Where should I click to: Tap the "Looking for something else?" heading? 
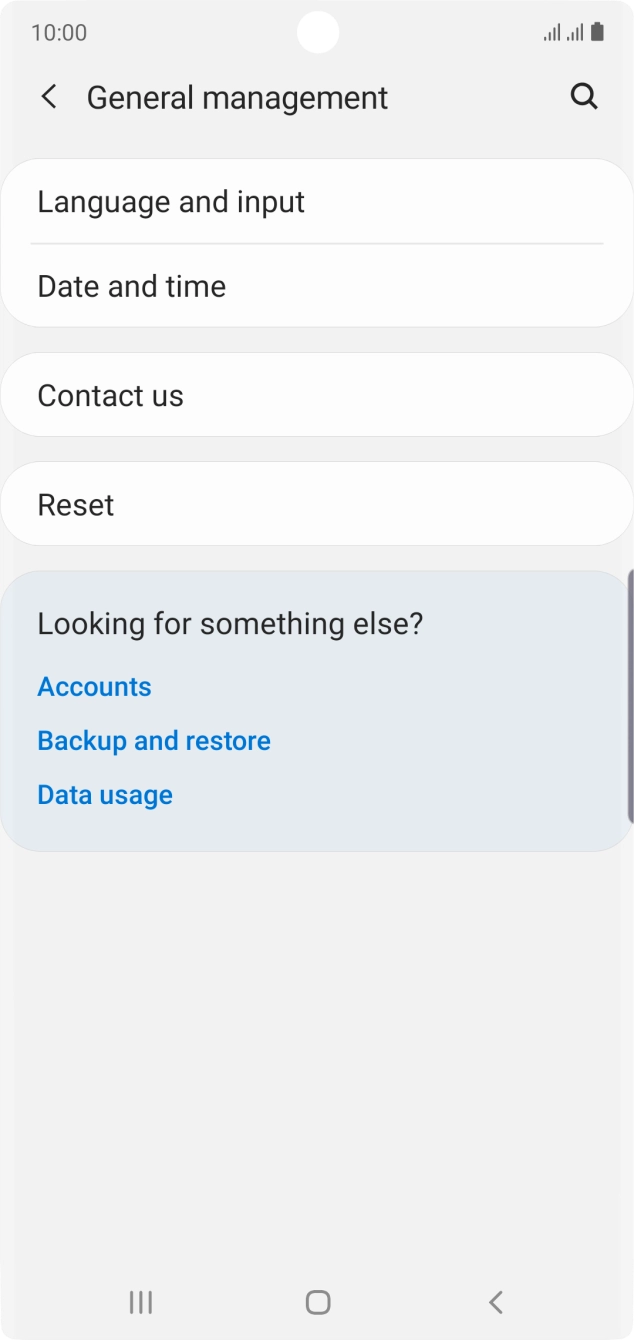[x=230, y=624]
